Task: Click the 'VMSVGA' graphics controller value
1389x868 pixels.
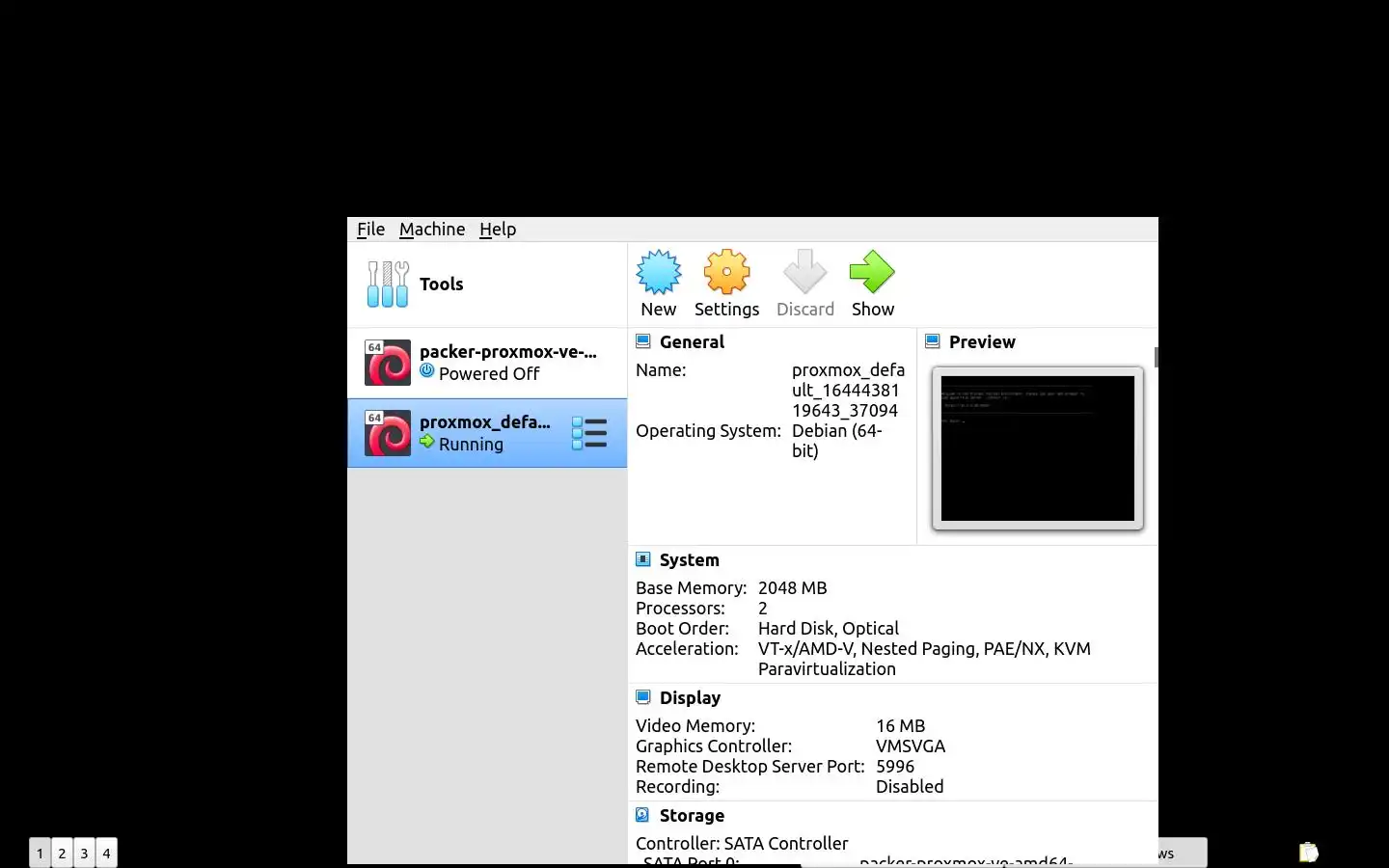Action: point(911,746)
